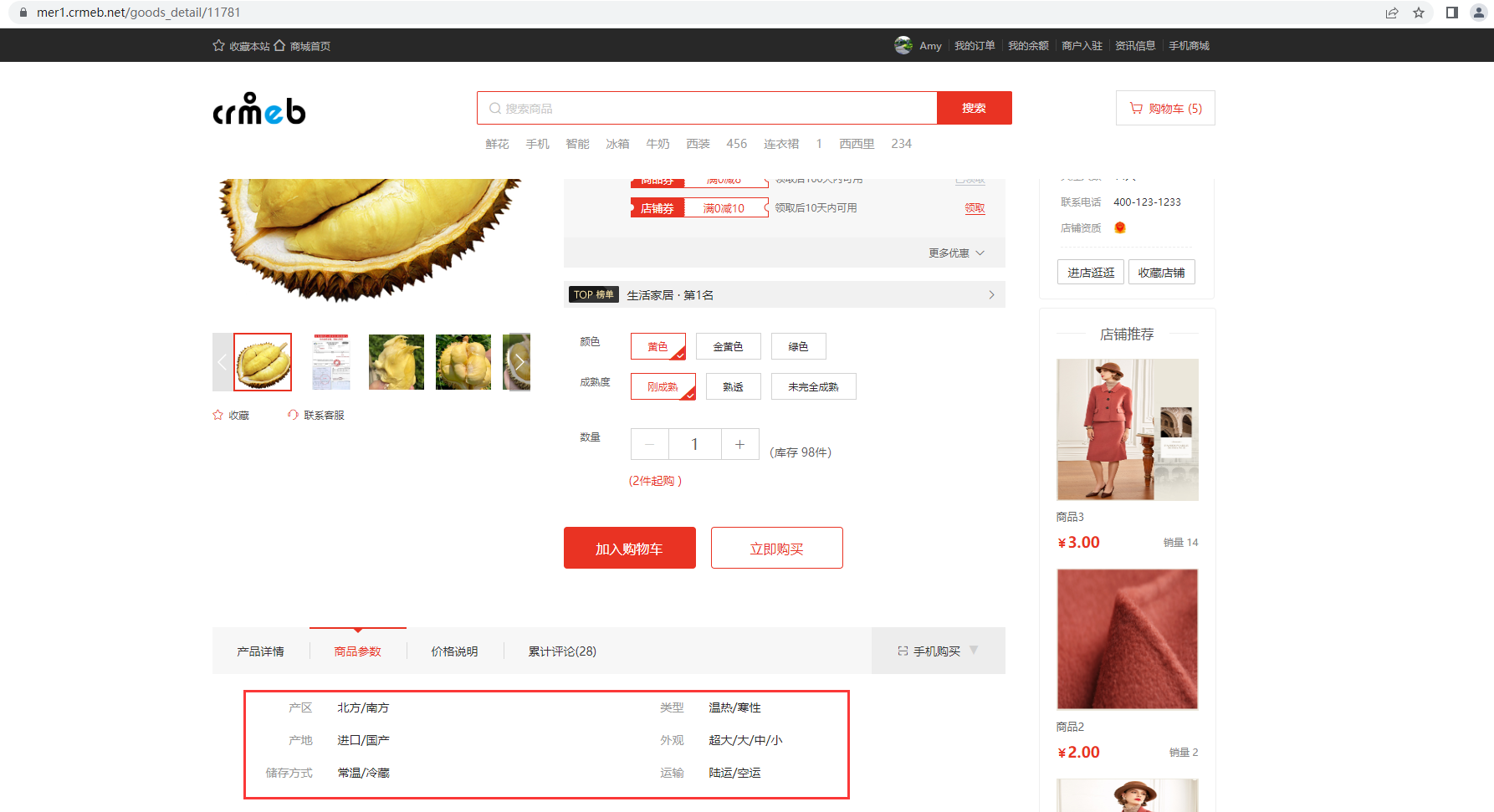Open the 手机购买 dropdown
This screenshot has height=812, width=1494.
938,651
